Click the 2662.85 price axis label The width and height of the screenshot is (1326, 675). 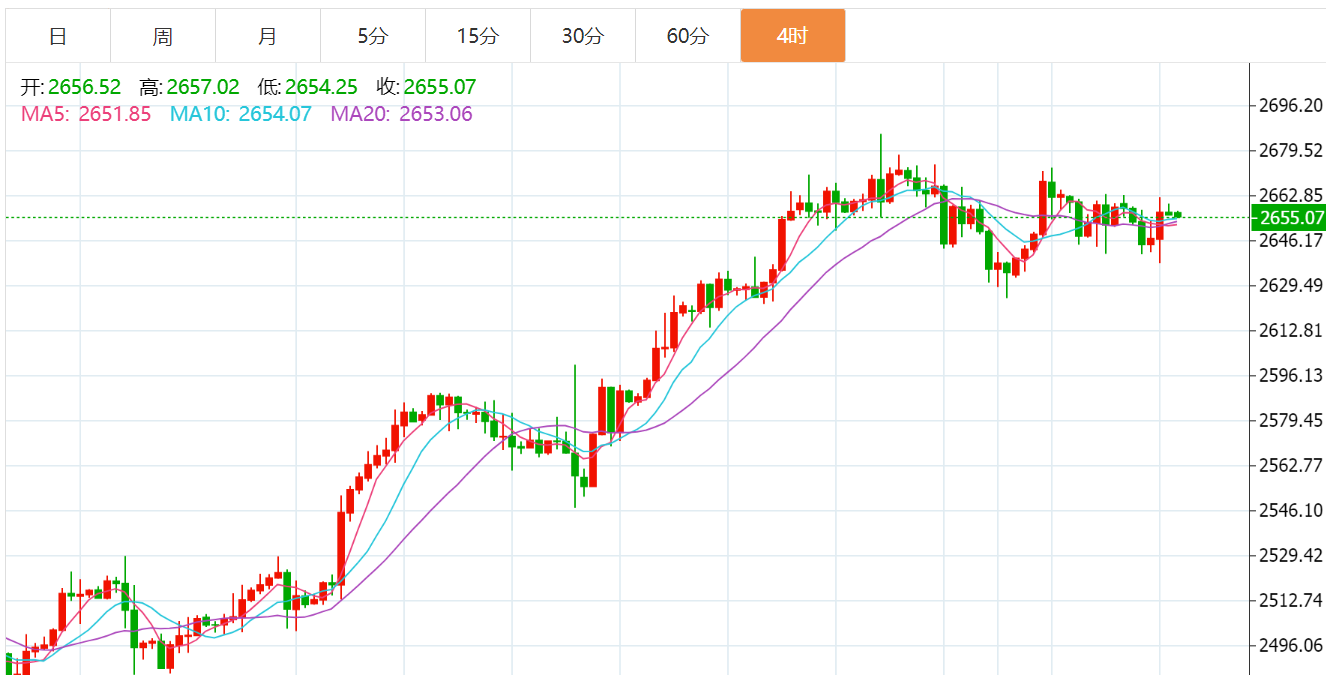(x=1291, y=195)
